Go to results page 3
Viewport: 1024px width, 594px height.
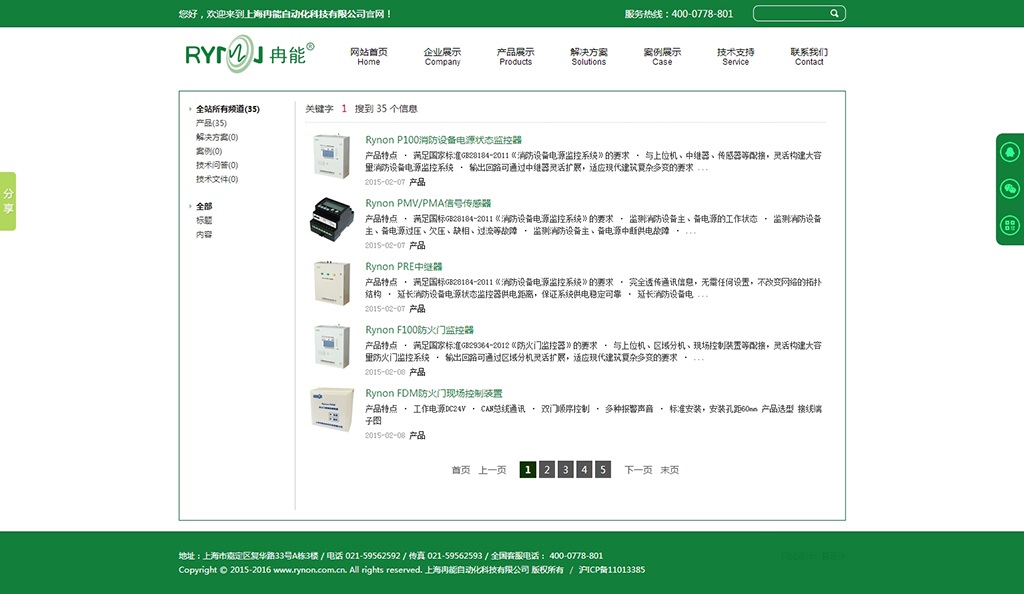[565, 470]
